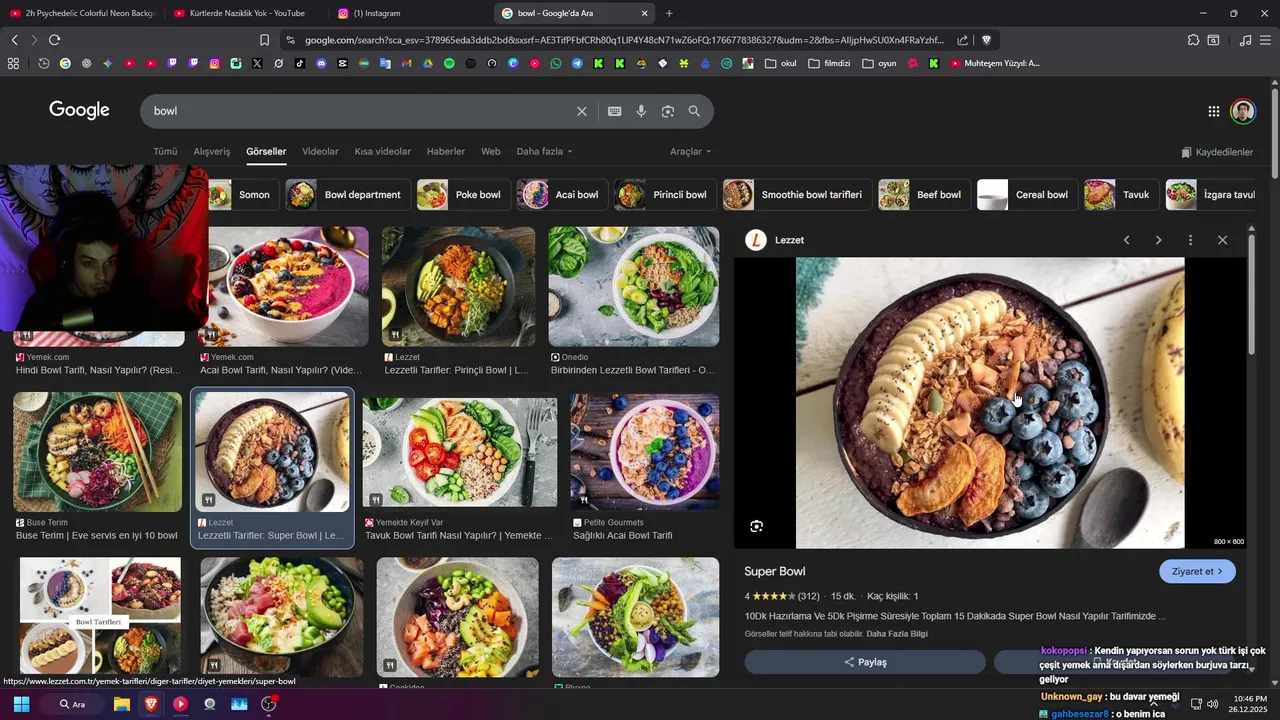Open the Tavuk Bowl Tarifi thumbnail
The width and height of the screenshot is (1280, 720).
tap(459, 454)
